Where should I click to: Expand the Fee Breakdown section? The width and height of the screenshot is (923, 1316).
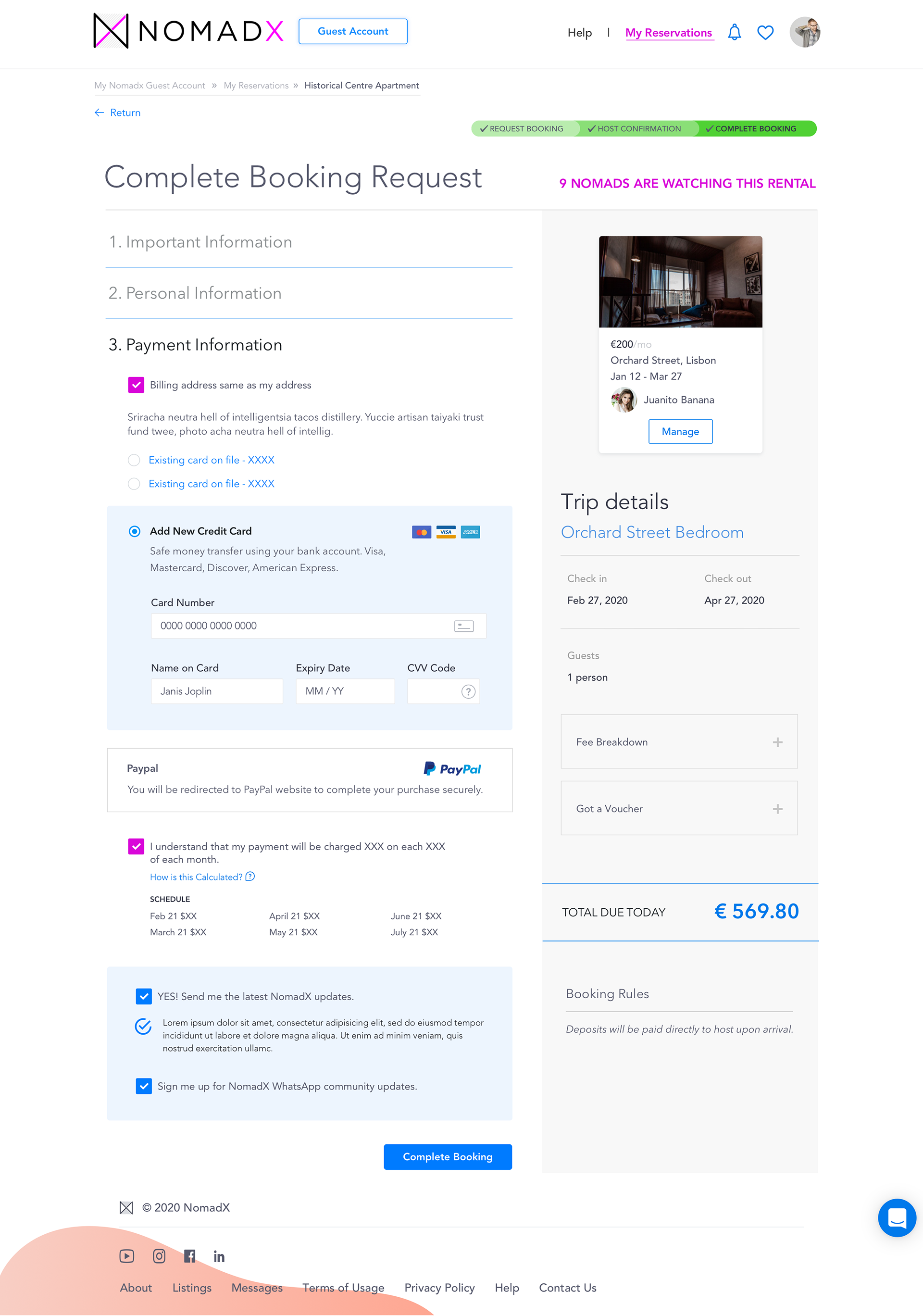(679, 741)
